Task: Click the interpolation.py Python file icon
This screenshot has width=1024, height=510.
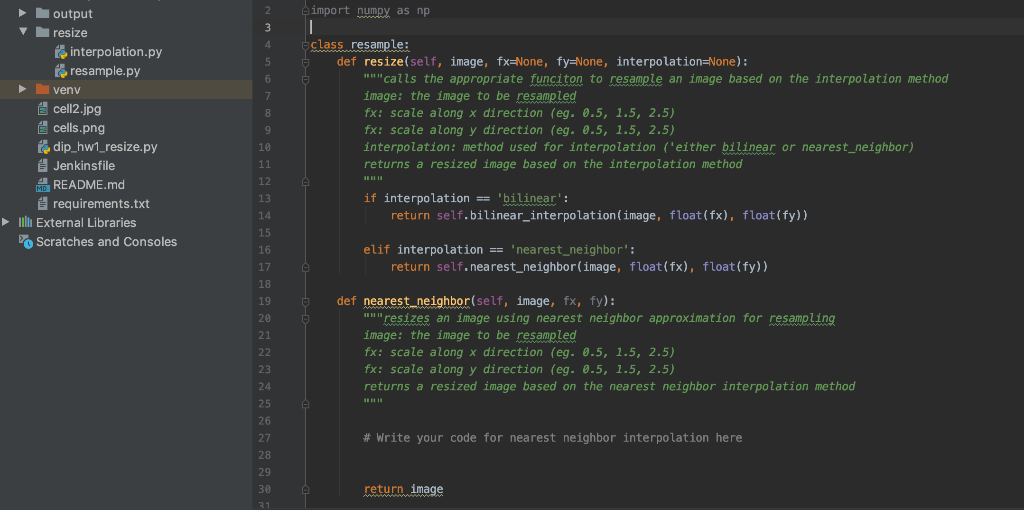Action: click(x=61, y=52)
